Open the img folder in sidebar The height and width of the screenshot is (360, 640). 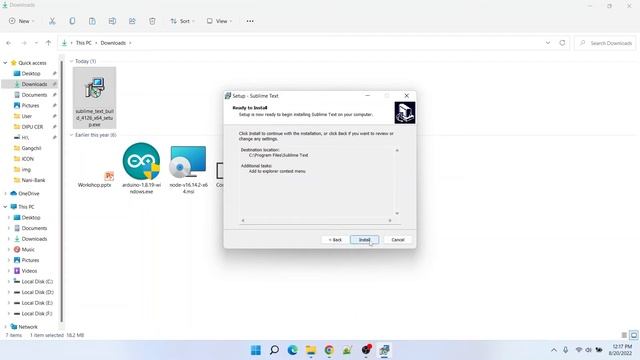(x=26, y=169)
